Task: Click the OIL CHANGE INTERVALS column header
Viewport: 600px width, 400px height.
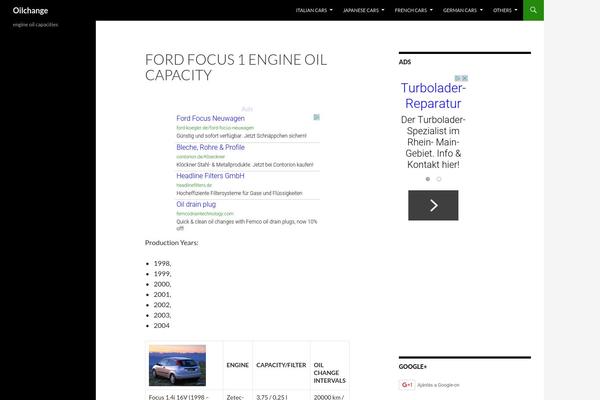Action: tap(329, 373)
